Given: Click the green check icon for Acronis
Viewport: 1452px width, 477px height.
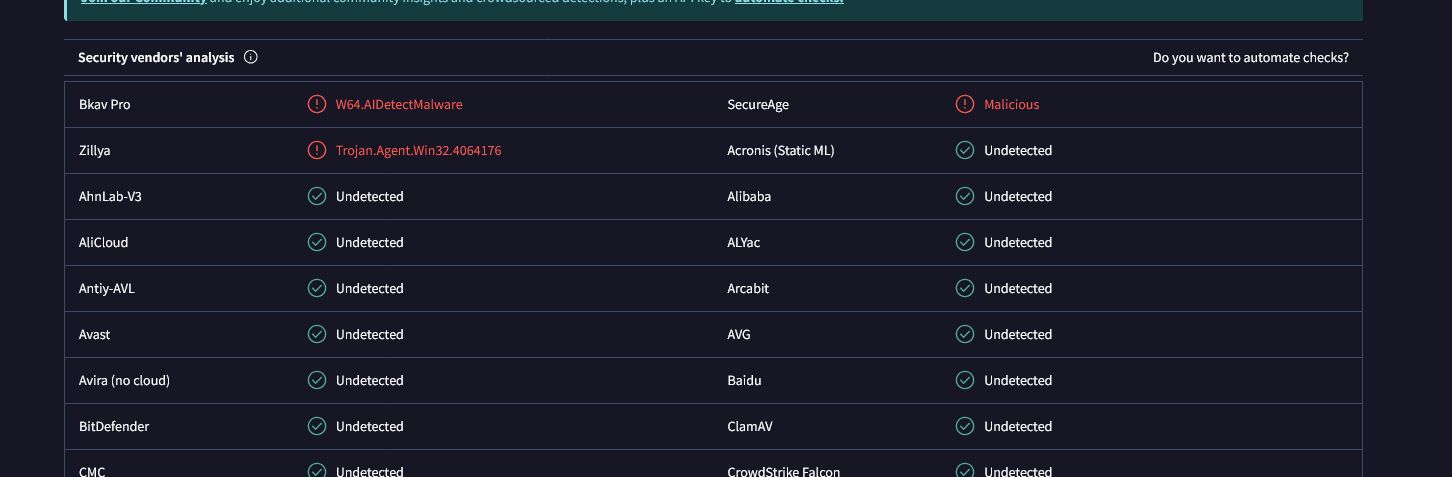Looking at the screenshot, I should 965,150.
